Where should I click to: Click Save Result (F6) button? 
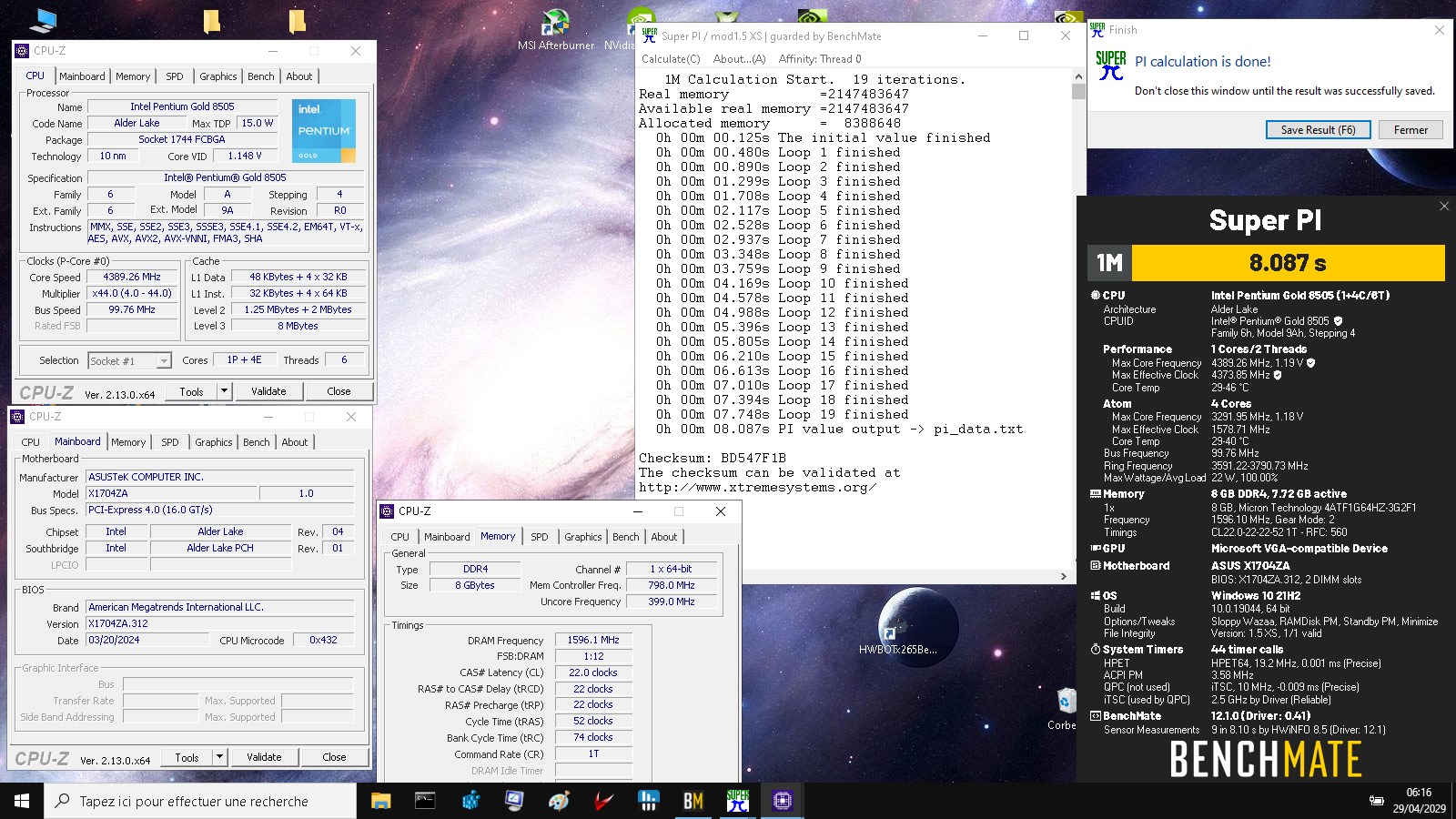[1318, 130]
